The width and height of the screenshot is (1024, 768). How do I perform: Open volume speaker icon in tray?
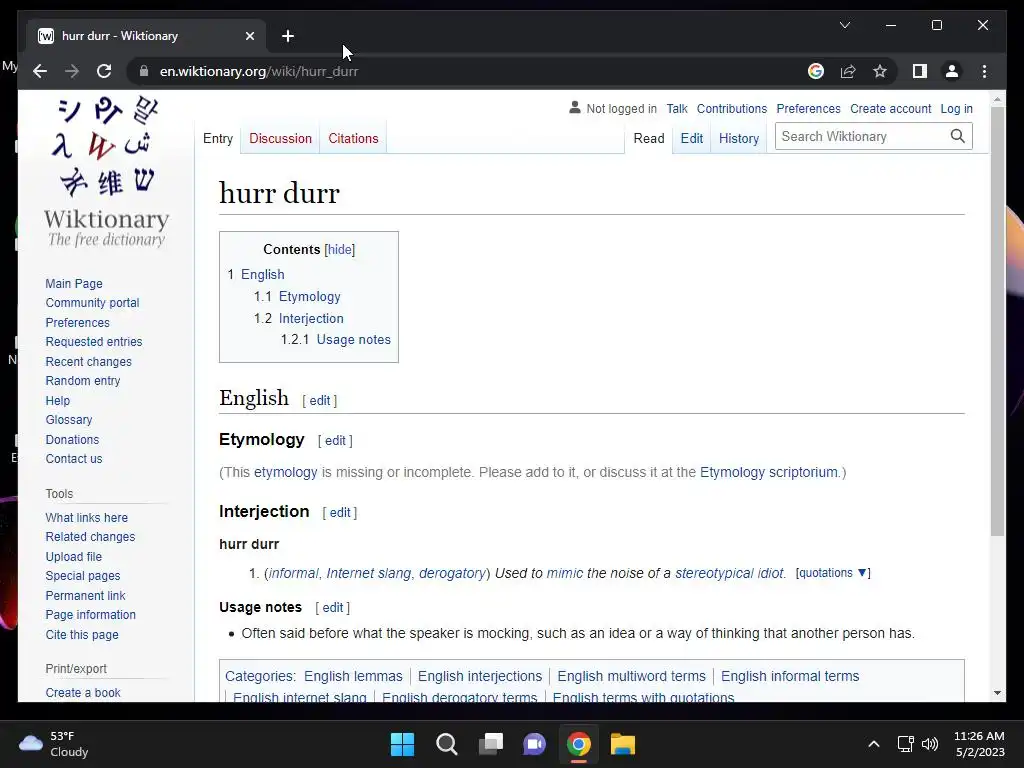[930, 744]
